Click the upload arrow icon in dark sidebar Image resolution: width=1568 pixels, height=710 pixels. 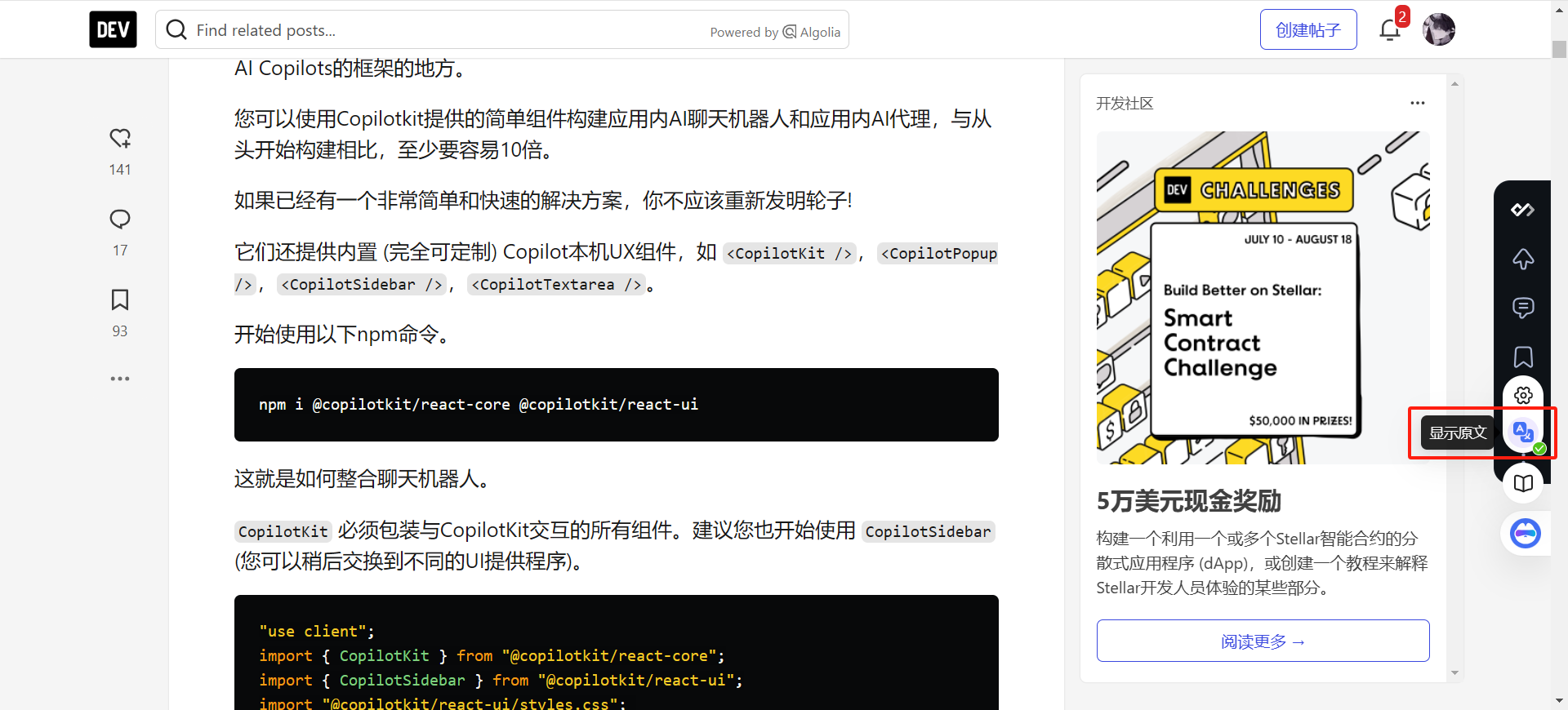pos(1523,259)
